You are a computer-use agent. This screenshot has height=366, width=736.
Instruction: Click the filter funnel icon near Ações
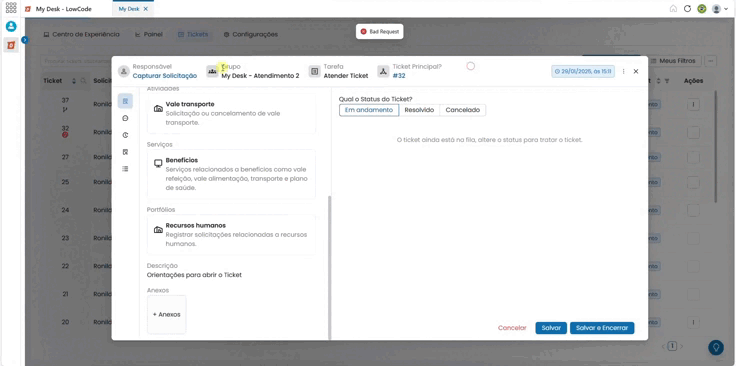(667, 81)
